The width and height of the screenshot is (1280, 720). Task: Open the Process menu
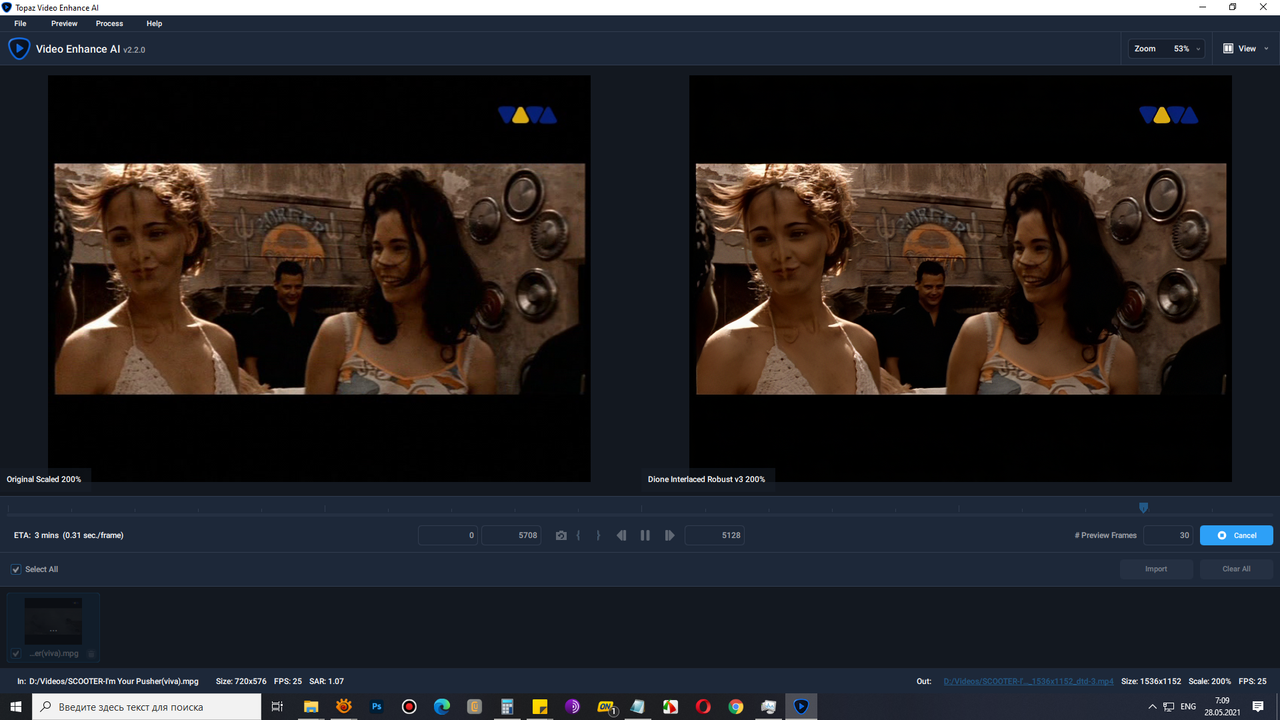109,23
